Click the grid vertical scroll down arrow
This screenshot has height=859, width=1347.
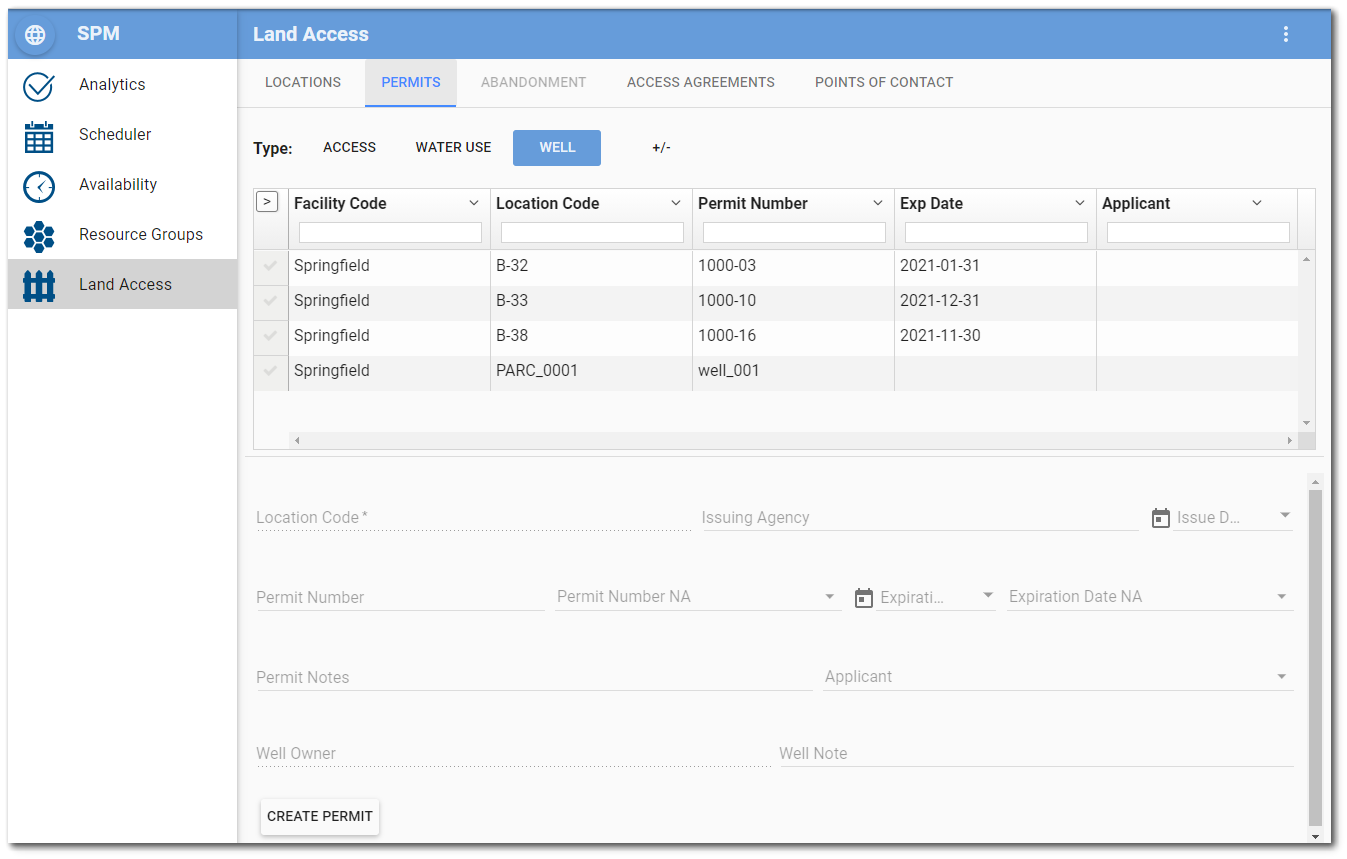pos(1306,423)
